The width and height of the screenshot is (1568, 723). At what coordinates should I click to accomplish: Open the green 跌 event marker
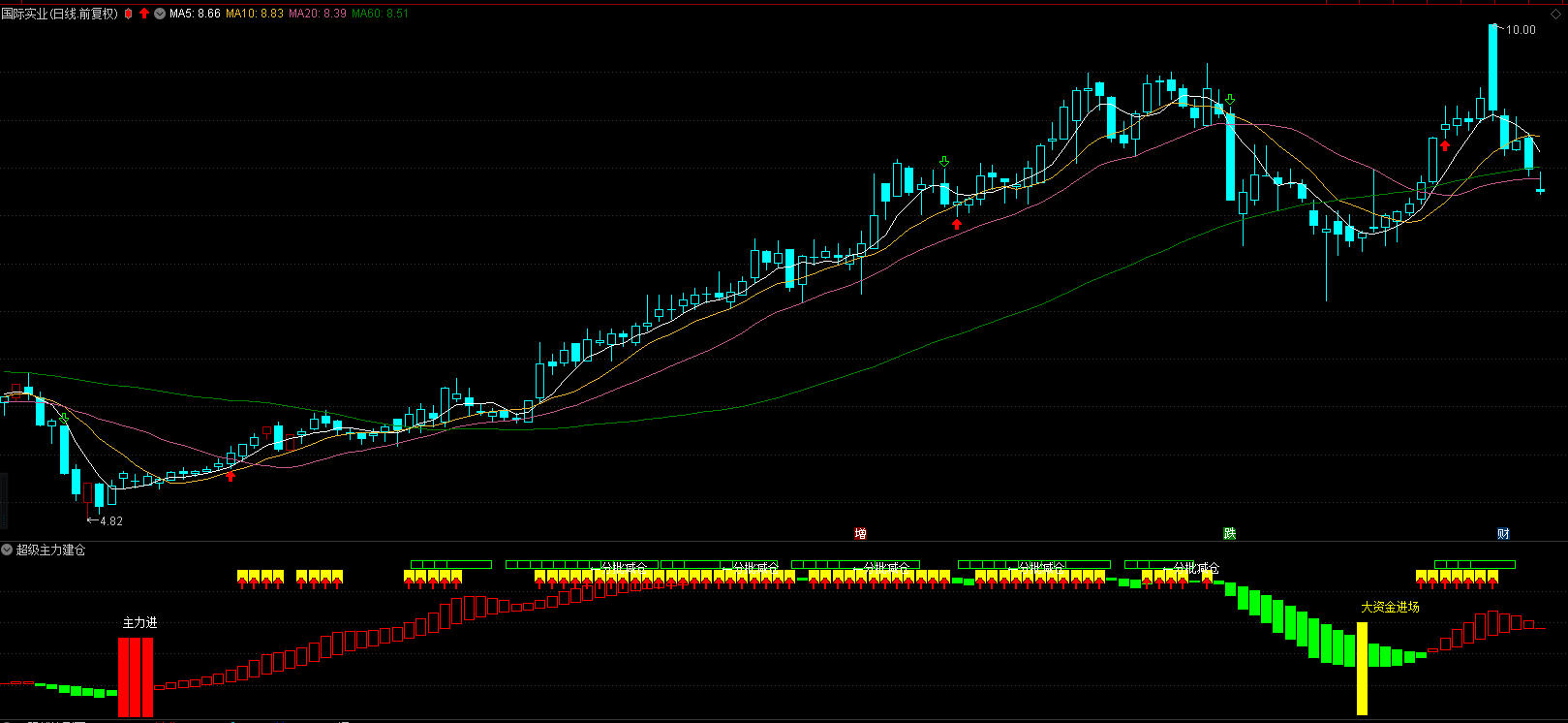[x=1229, y=533]
